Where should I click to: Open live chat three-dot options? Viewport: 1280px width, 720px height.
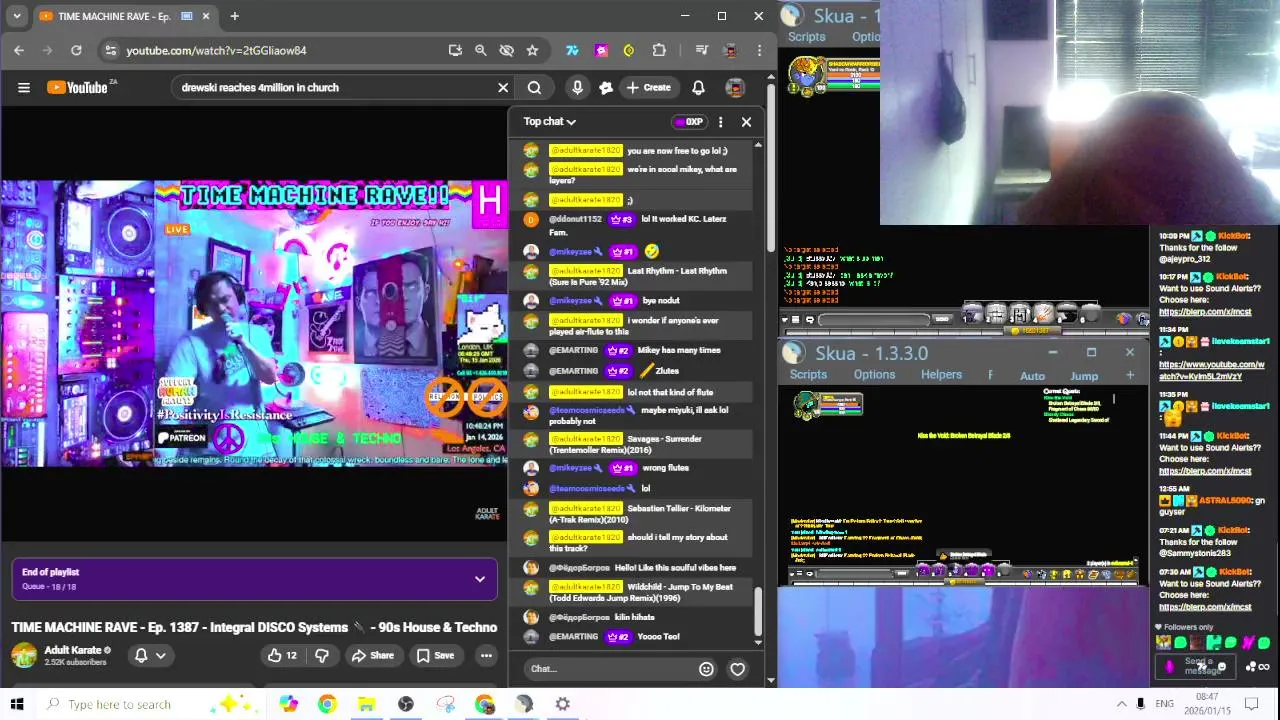point(720,122)
